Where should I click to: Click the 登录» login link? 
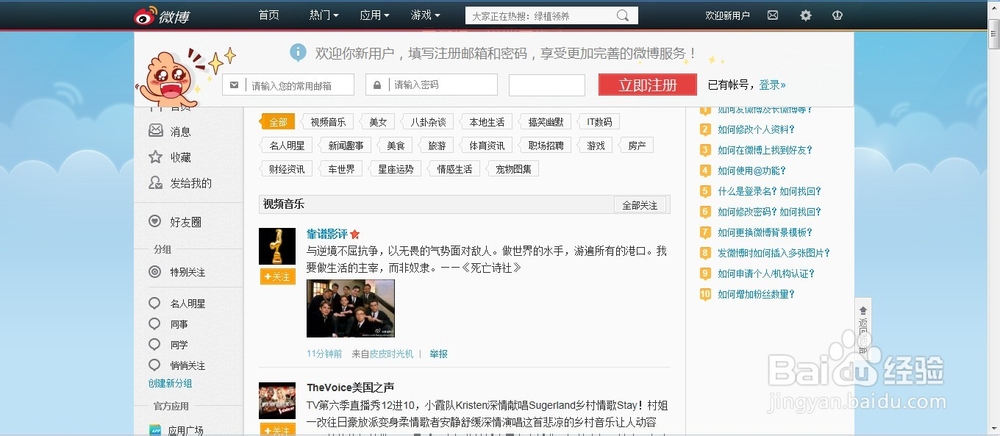(x=772, y=85)
